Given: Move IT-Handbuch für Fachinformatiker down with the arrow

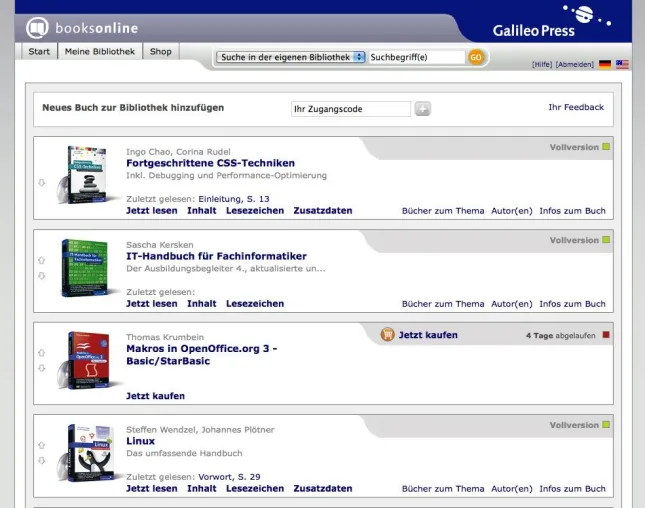Looking at the screenshot, I should [x=42, y=276].
